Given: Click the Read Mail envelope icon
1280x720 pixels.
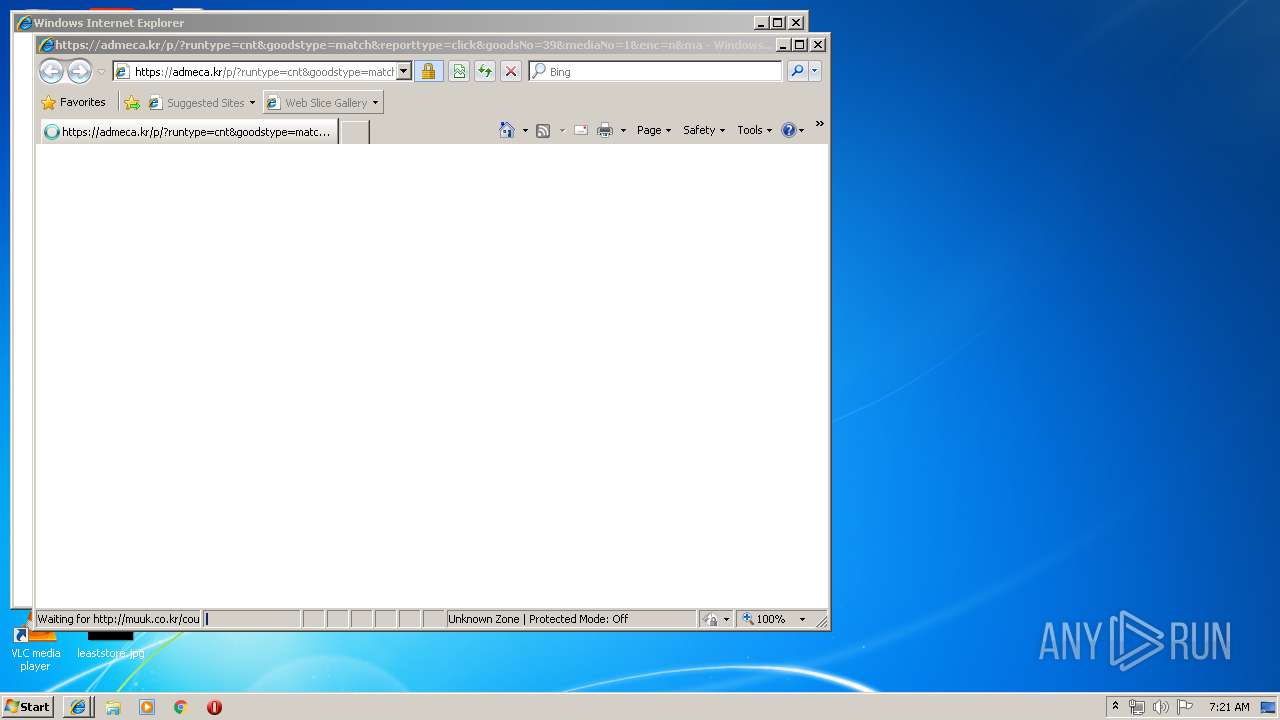Looking at the screenshot, I should [581, 130].
